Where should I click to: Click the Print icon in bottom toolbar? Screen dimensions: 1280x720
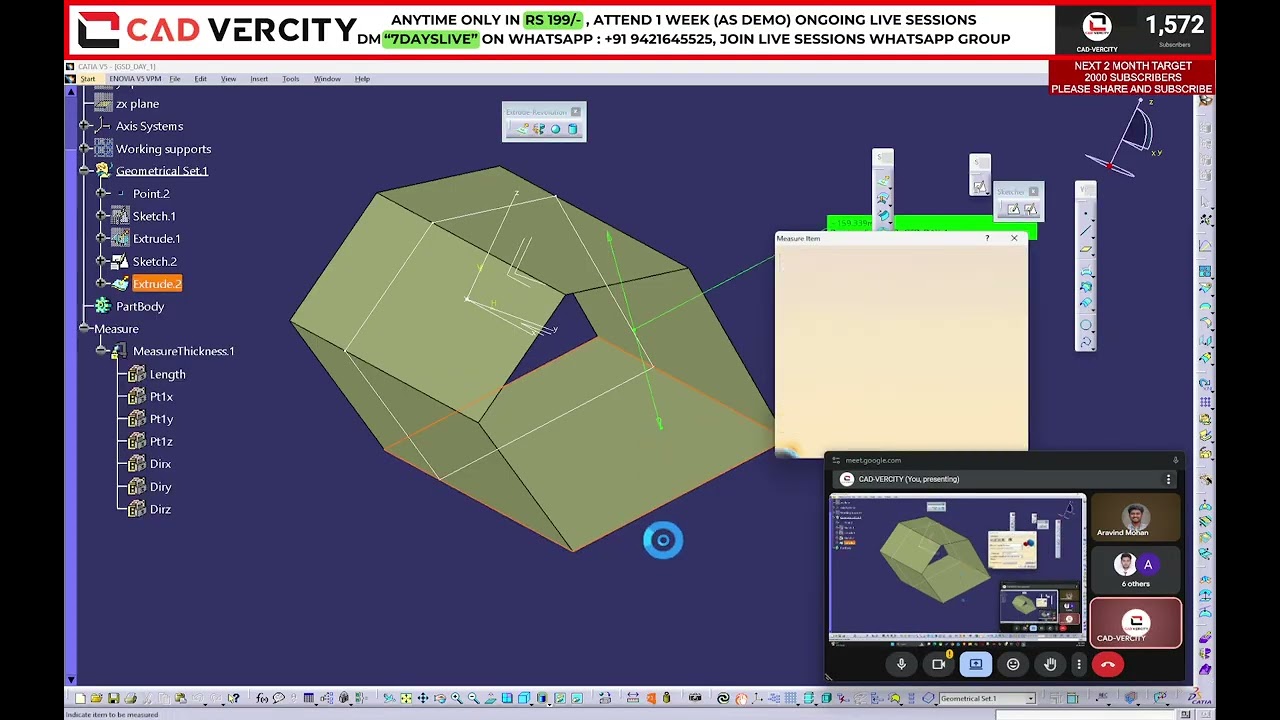(130, 698)
